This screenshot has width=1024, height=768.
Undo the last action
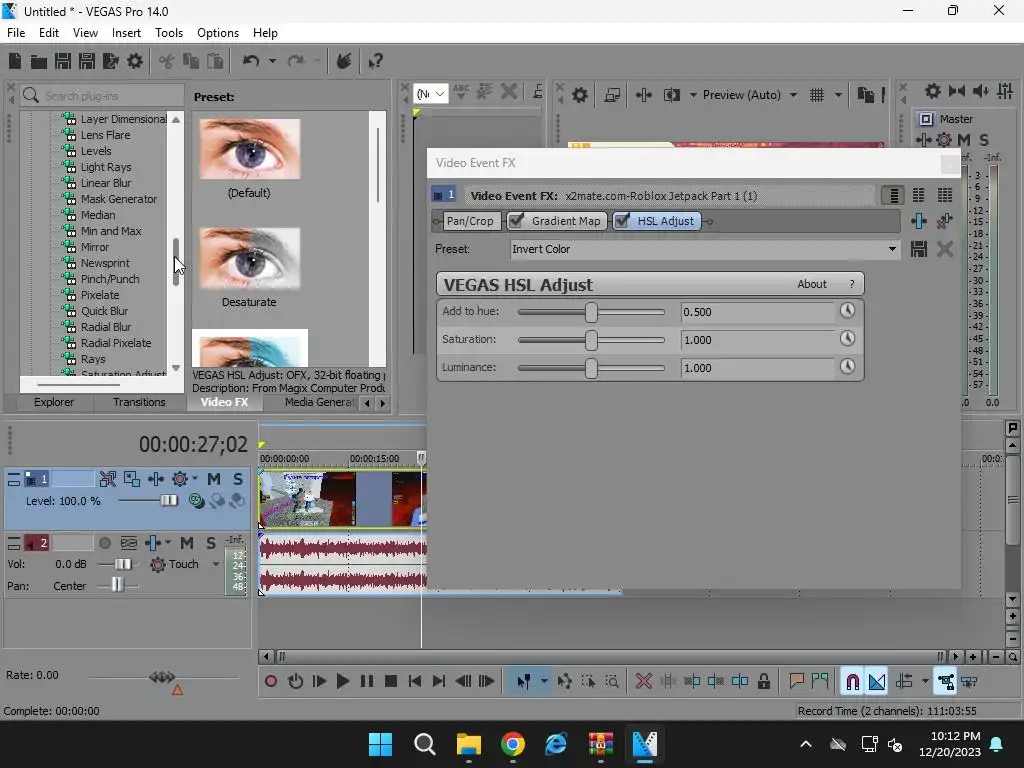pos(251,61)
